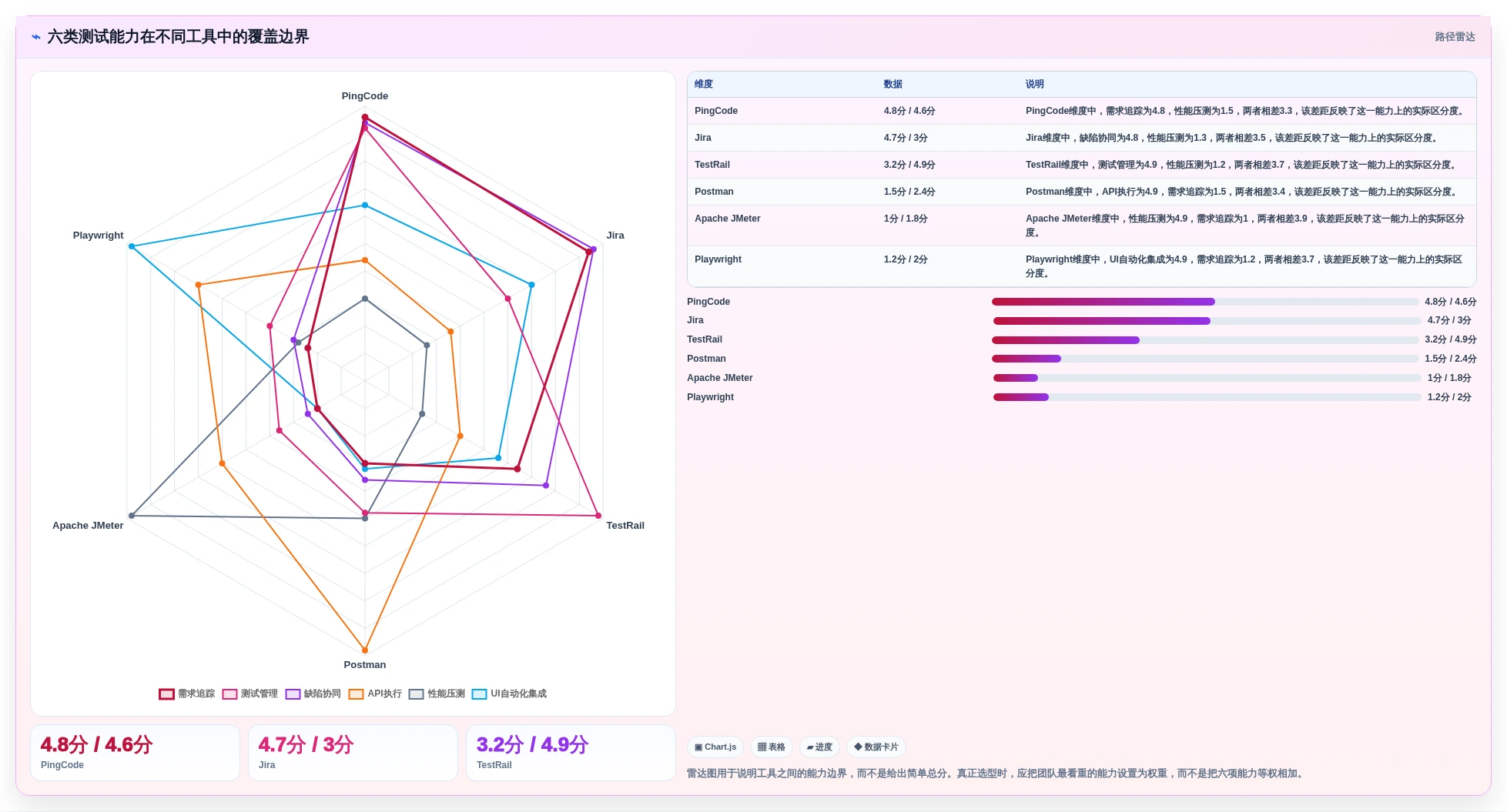This screenshot has width=1507, height=812.
Task: Click the TestRail axis label on radar
Action: coord(625,526)
